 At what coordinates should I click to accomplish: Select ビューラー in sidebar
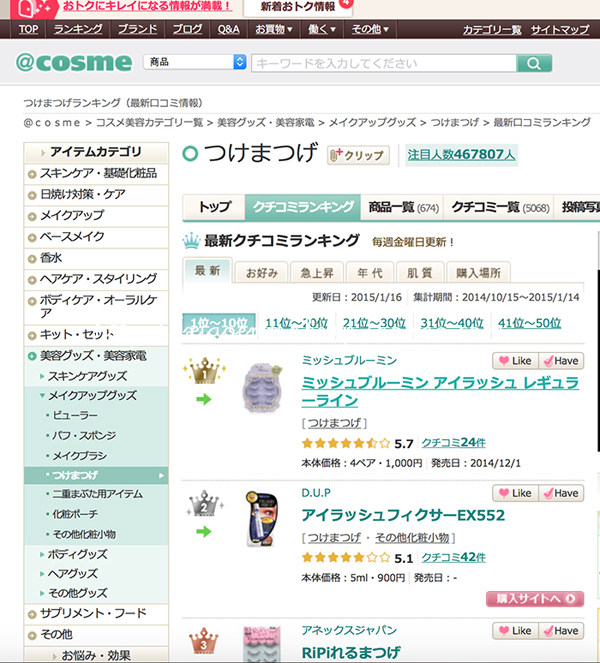(75, 415)
